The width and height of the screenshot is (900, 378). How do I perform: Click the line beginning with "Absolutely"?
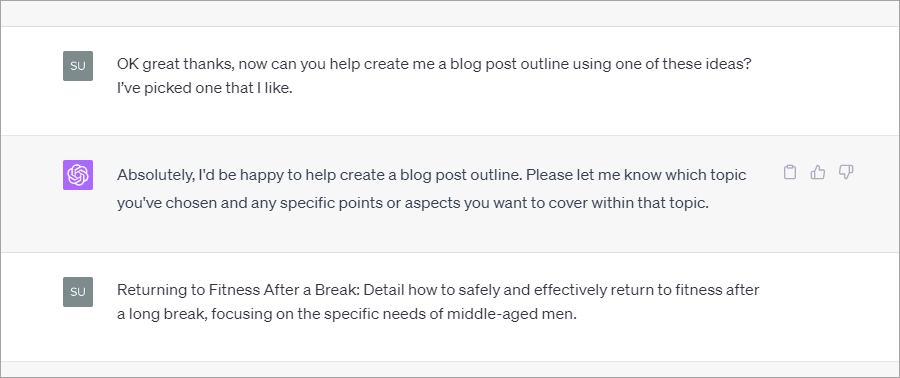[432, 175]
